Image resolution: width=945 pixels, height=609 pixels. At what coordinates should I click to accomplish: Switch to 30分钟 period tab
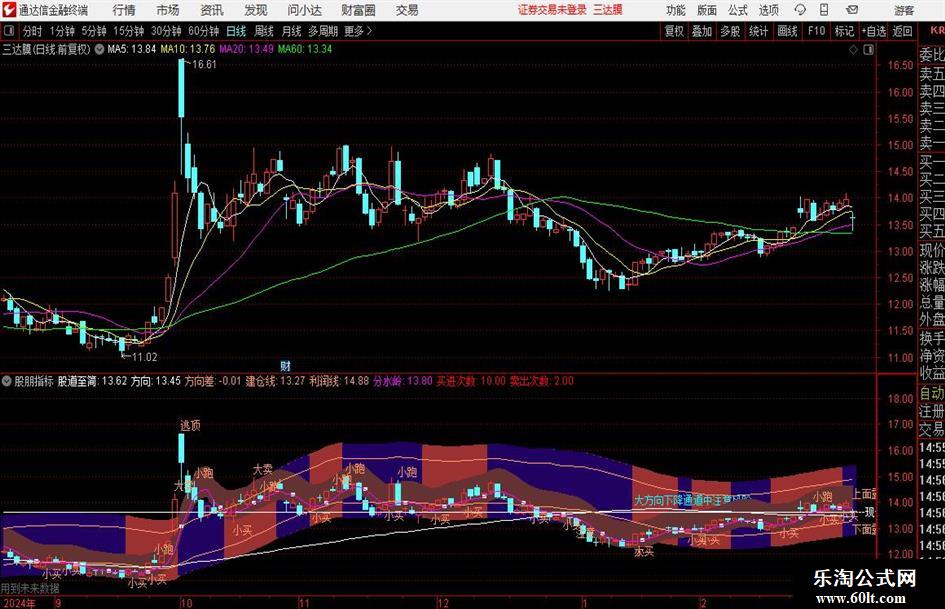[x=166, y=31]
